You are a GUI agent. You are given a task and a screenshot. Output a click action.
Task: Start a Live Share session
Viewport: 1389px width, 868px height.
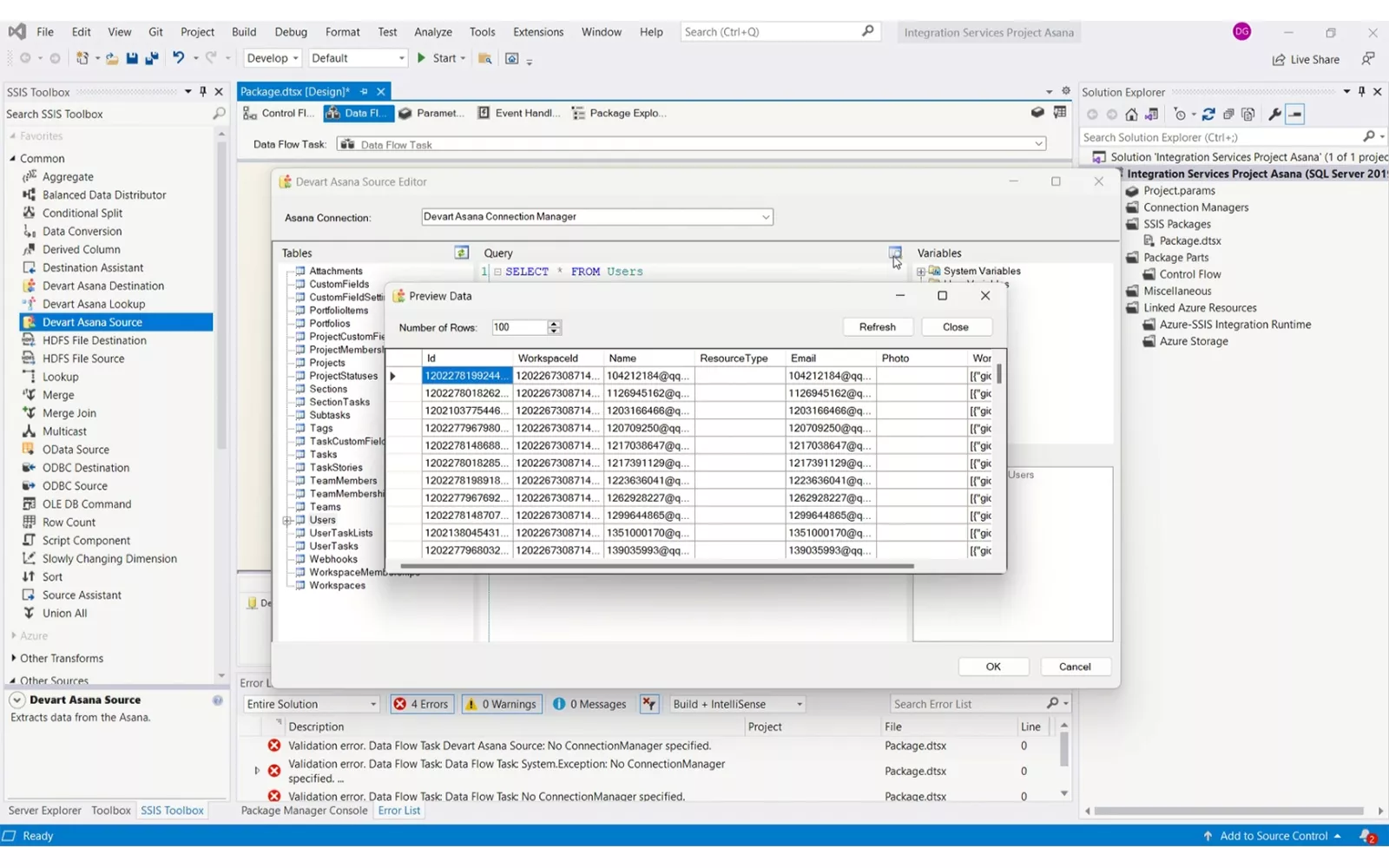(x=1306, y=59)
